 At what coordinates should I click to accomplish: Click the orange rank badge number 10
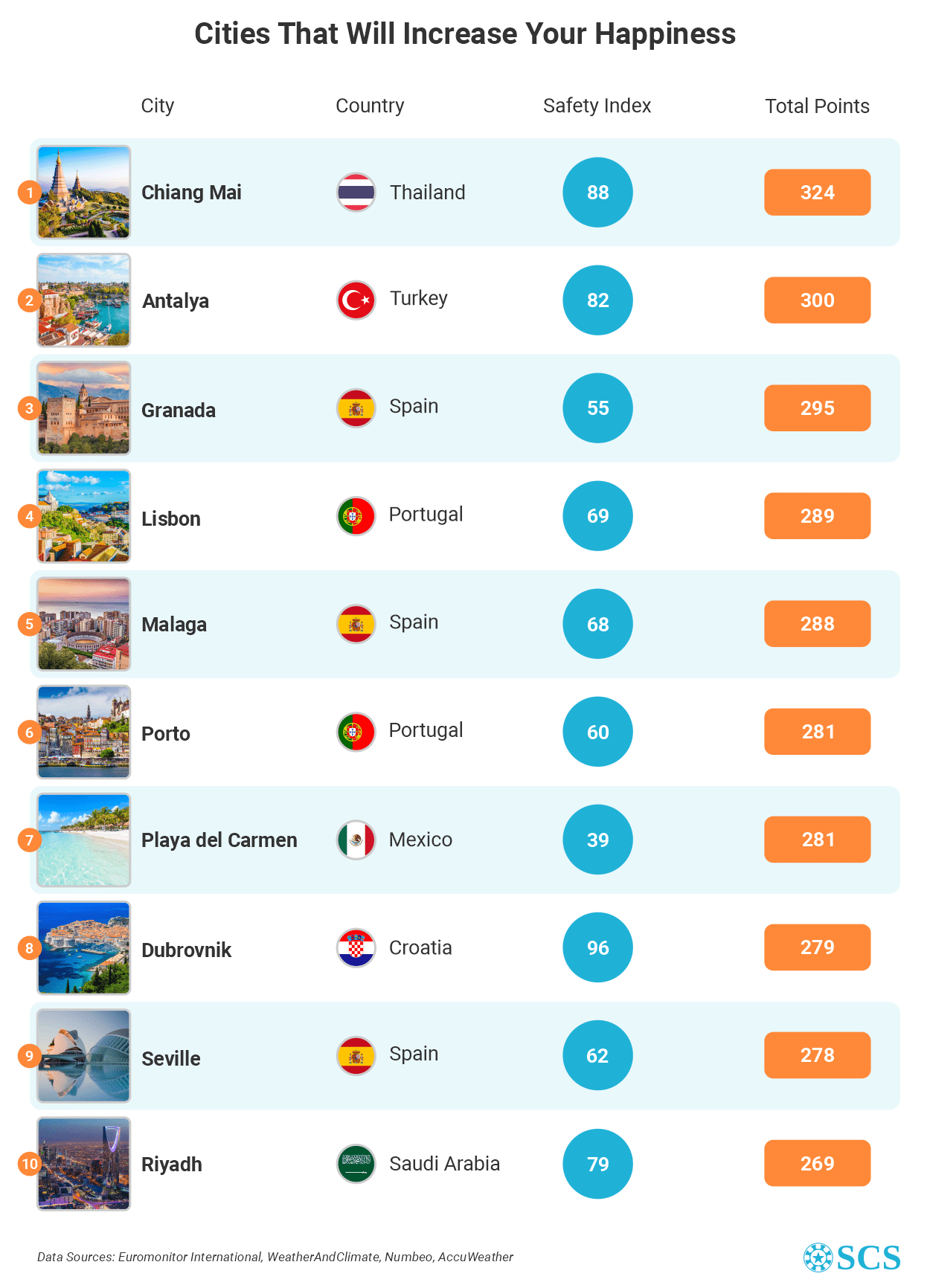[x=30, y=1164]
